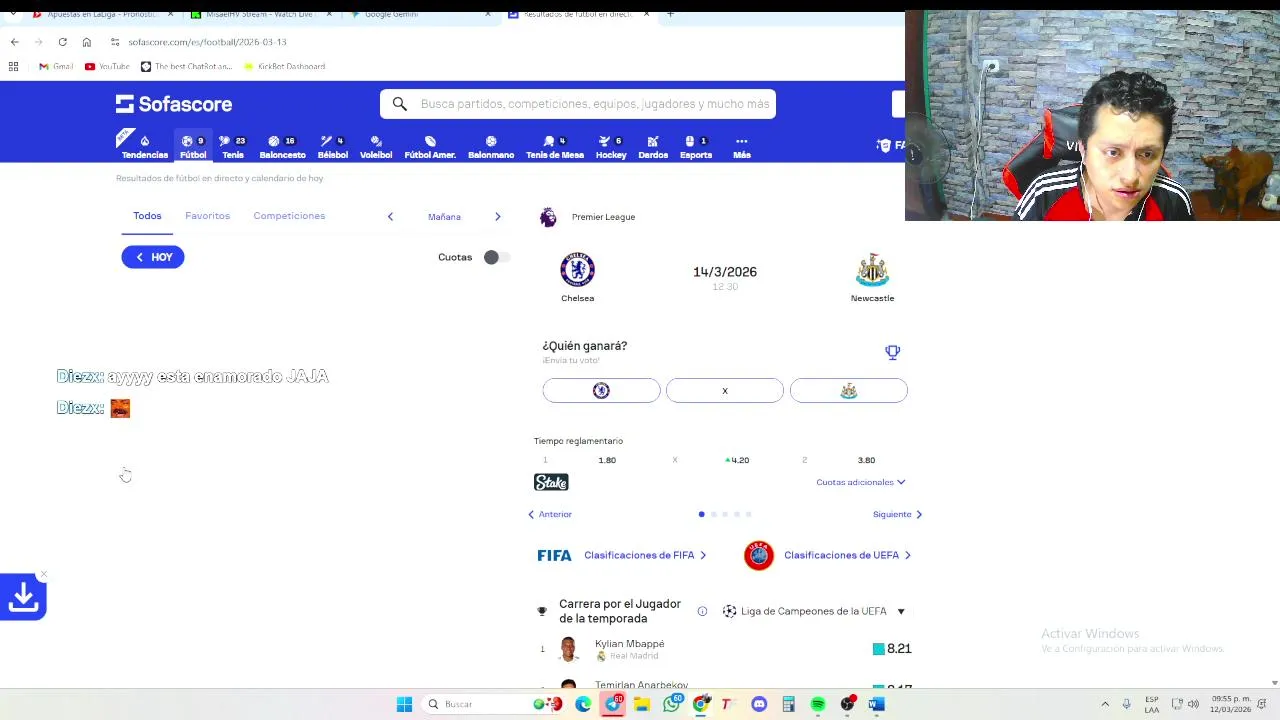
Task: Select the Todos tab
Action: point(147,216)
